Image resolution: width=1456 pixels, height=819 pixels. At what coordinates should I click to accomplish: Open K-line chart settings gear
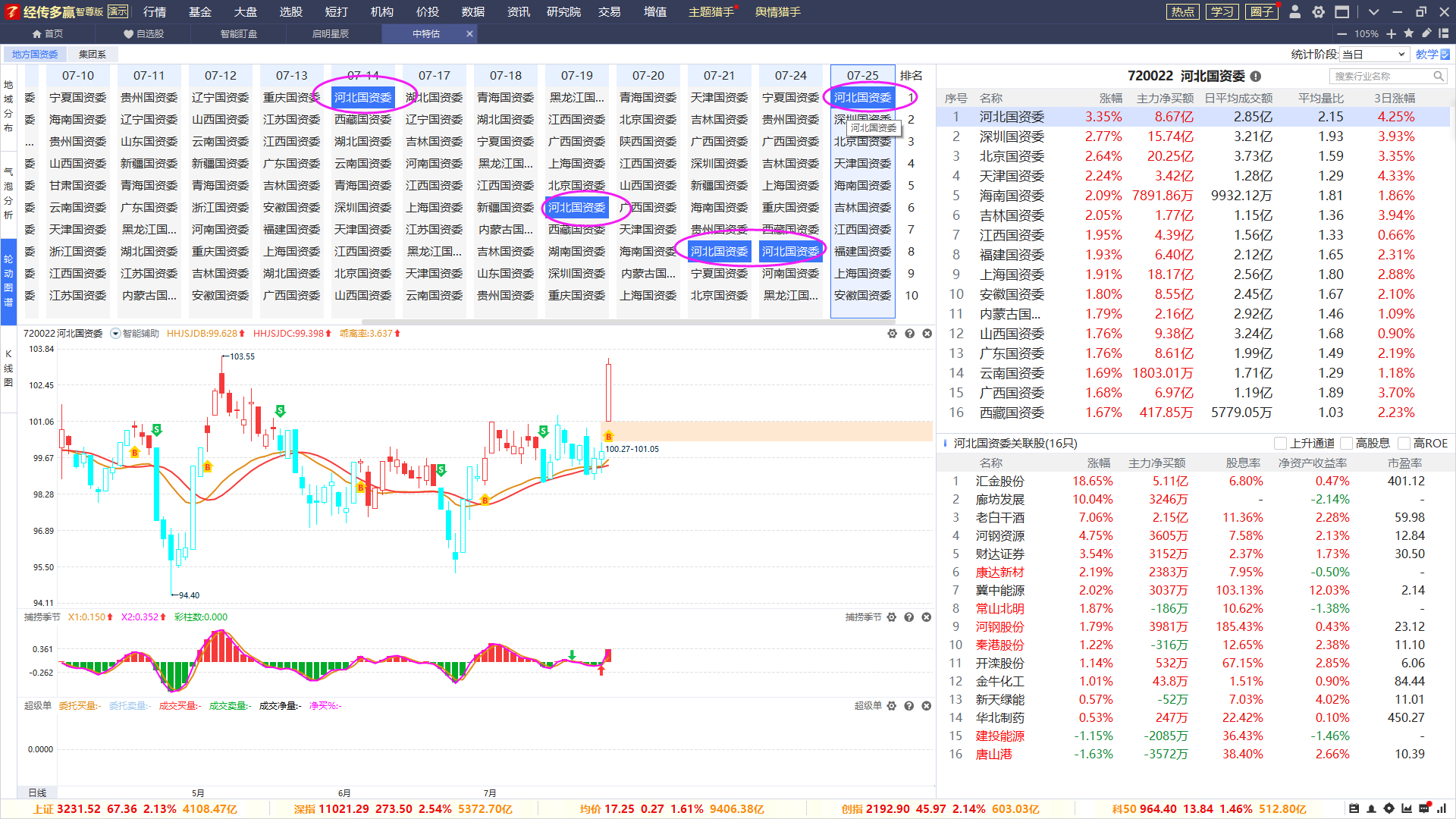(893, 334)
